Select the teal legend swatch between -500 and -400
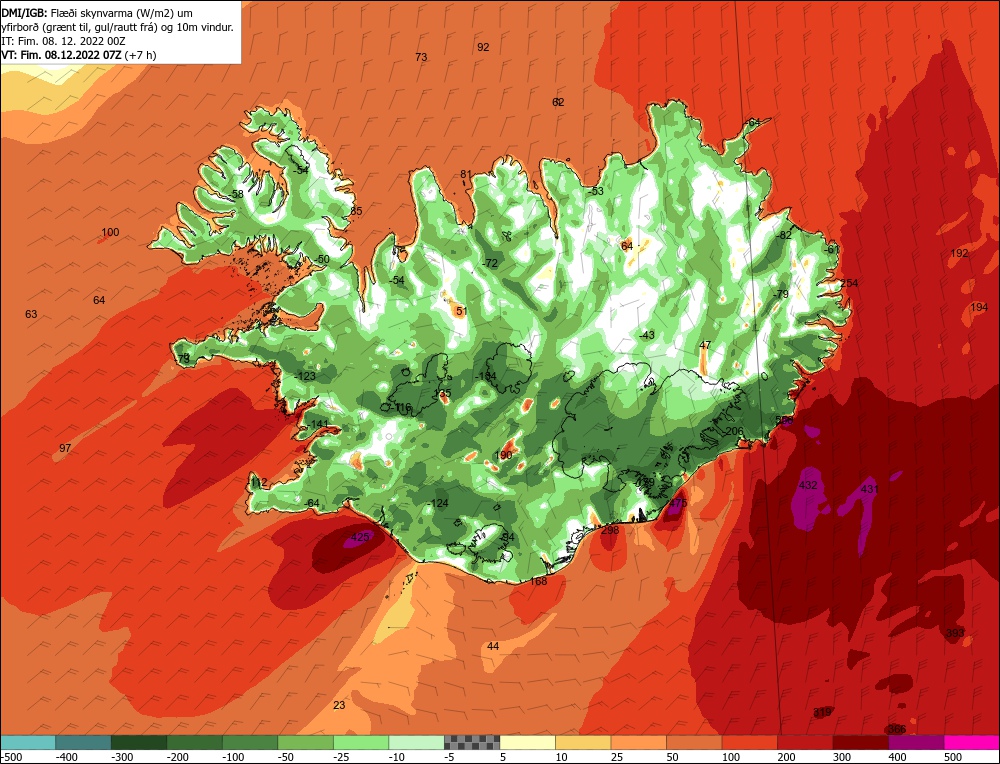This screenshot has height=764, width=1000. click(28, 742)
